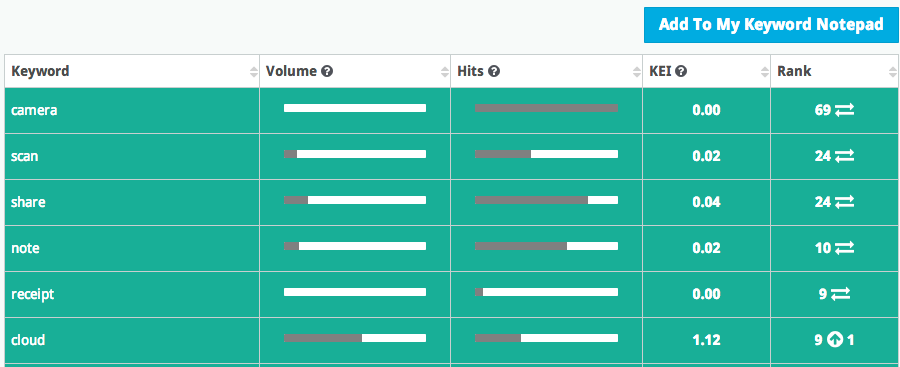Viewport: 900px width, 367px height.
Task: Click Add To My Keyword Notepad button
Action: 770,25
